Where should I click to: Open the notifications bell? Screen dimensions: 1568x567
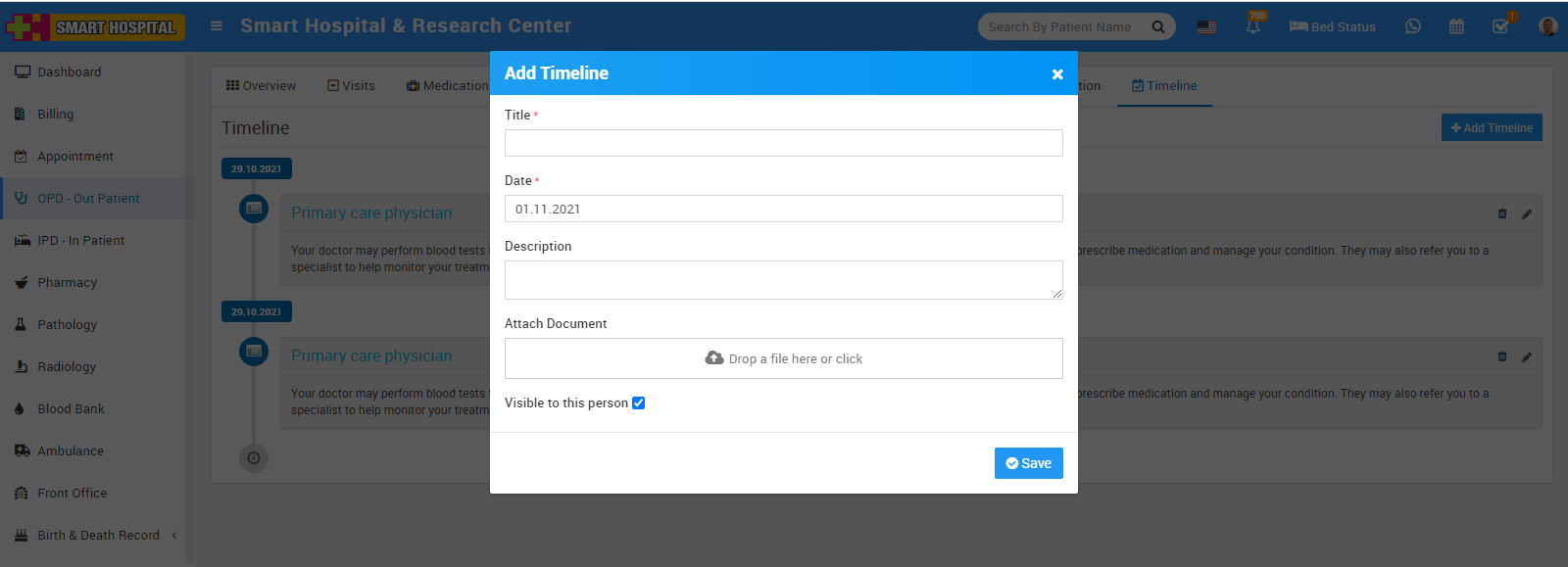point(1254,26)
